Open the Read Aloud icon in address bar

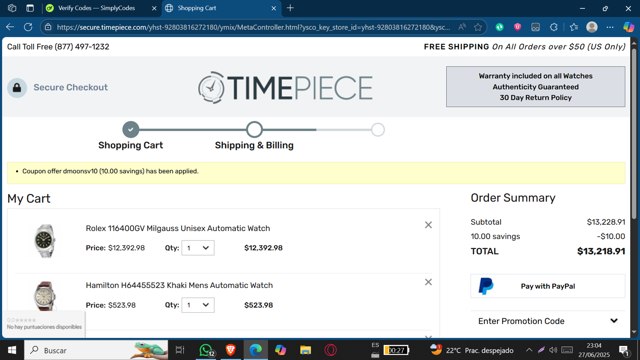tap(462, 27)
